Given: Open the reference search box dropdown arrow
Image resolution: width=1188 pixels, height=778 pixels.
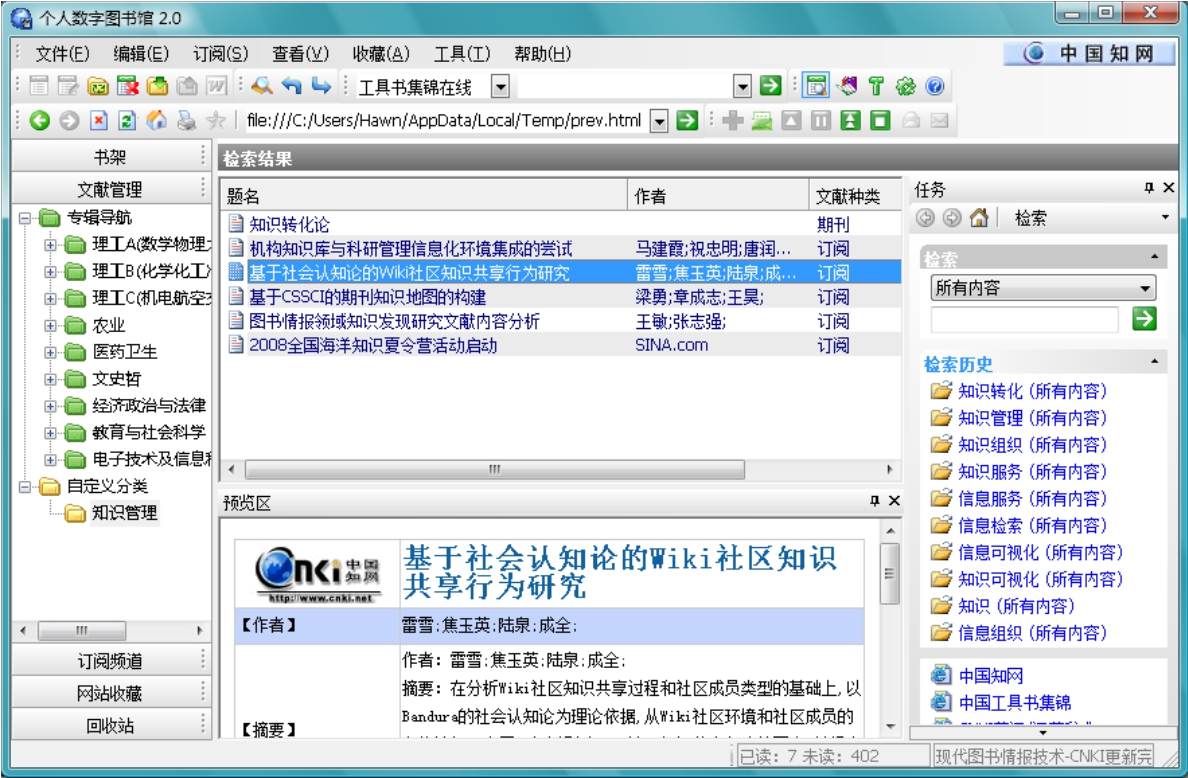Looking at the screenshot, I should point(742,86).
